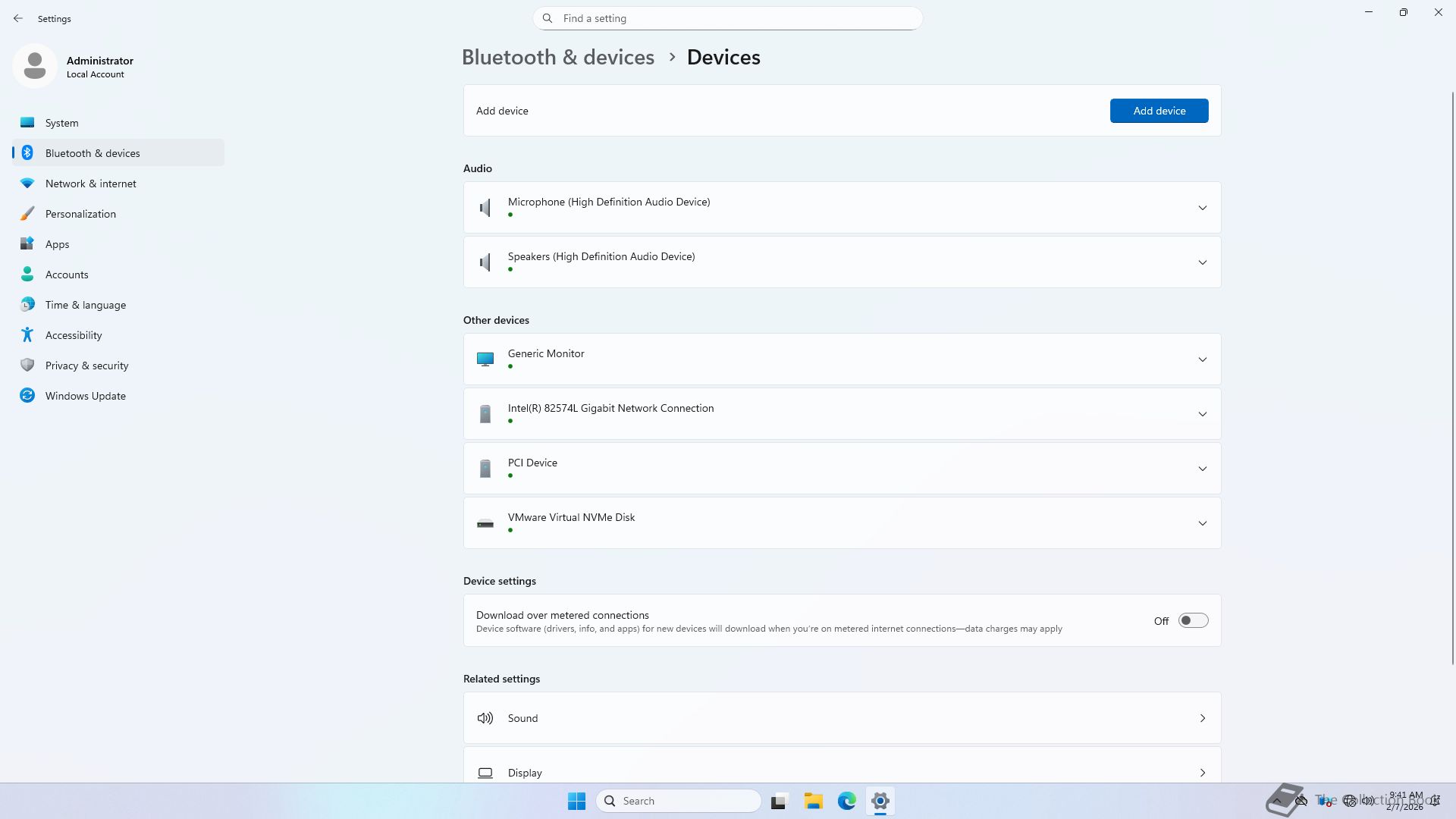
Task: Toggle Download over metered connections switch
Action: pos(1193,620)
